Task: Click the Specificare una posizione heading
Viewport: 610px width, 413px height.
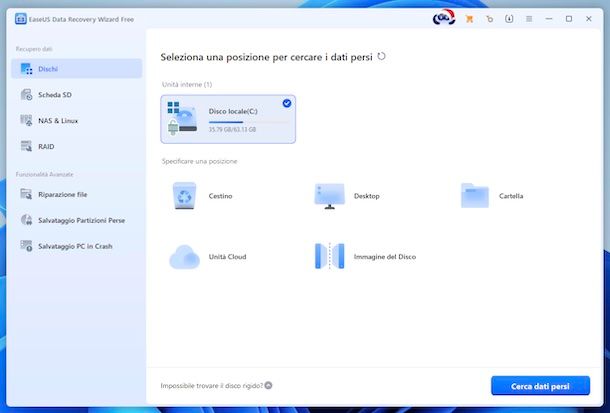Action: coord(200,161)
